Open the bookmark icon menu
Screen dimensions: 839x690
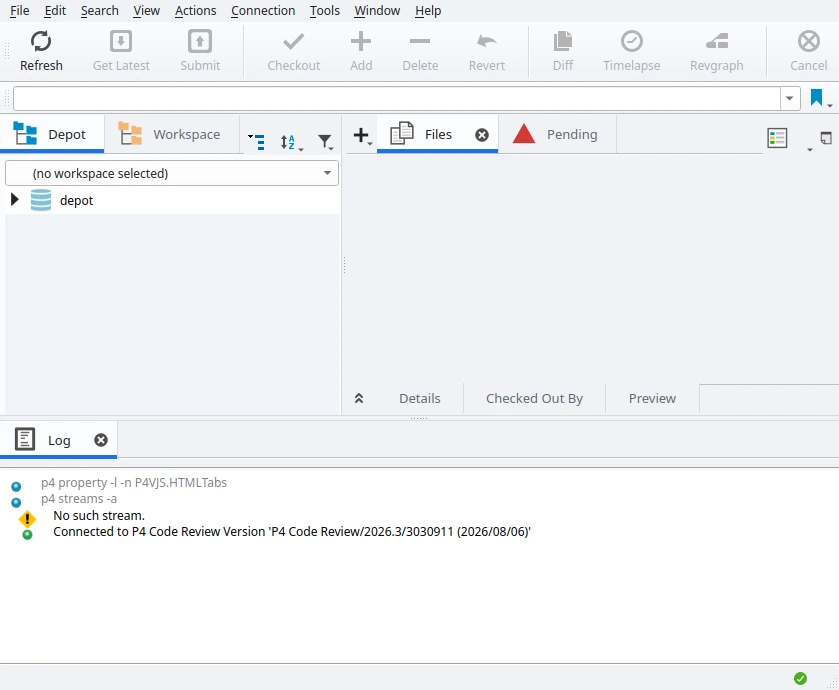click(x=820, y=98)
